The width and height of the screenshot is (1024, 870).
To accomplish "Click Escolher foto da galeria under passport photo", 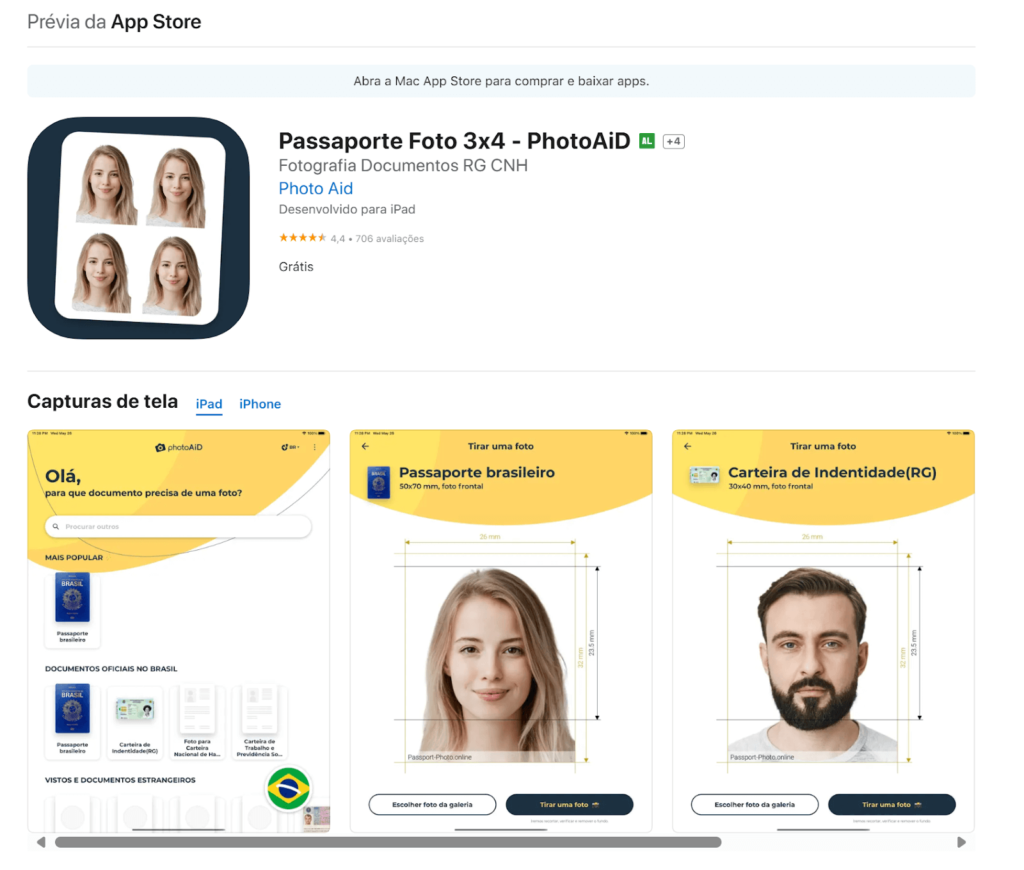I will (432, 805).
